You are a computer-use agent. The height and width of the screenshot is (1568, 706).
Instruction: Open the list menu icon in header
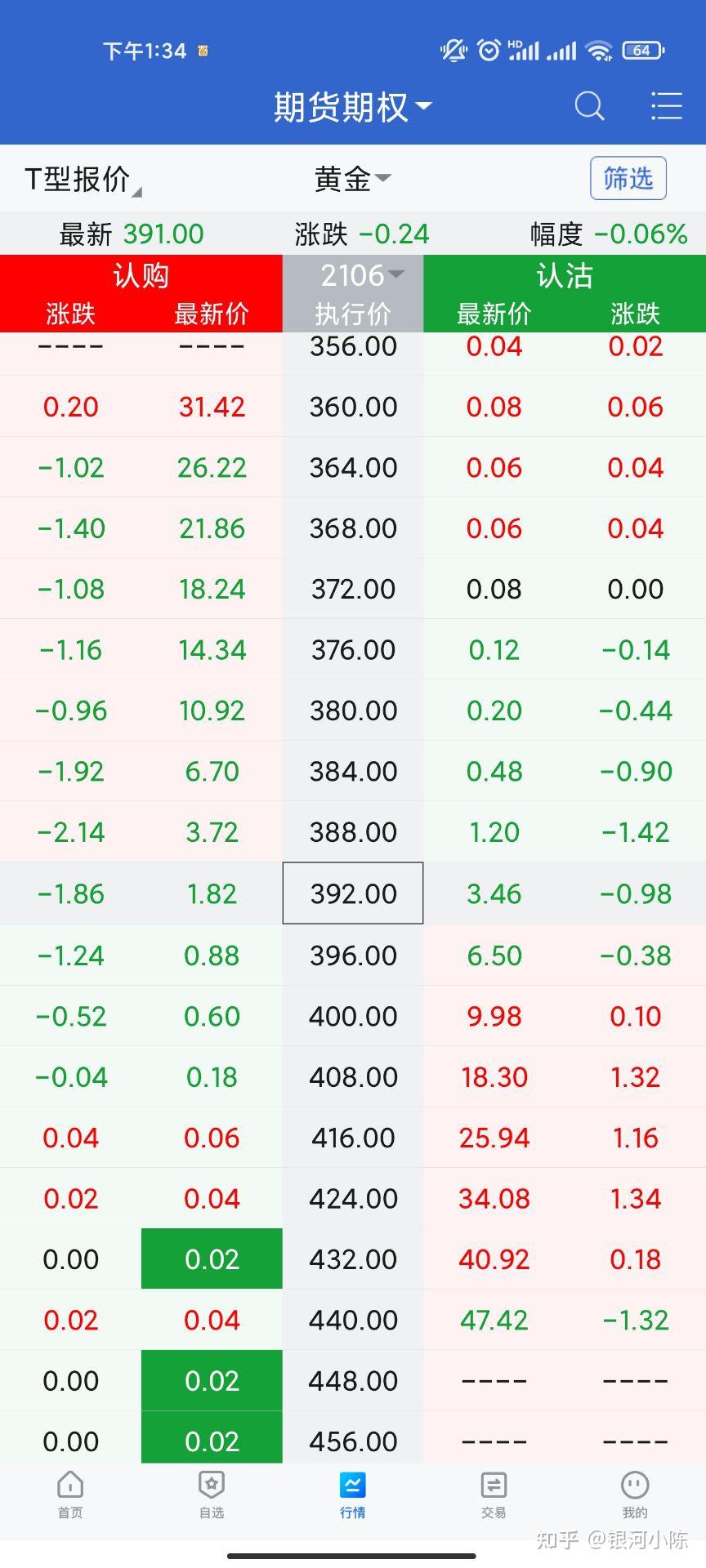pyautogui.click(x=666, y=106)
